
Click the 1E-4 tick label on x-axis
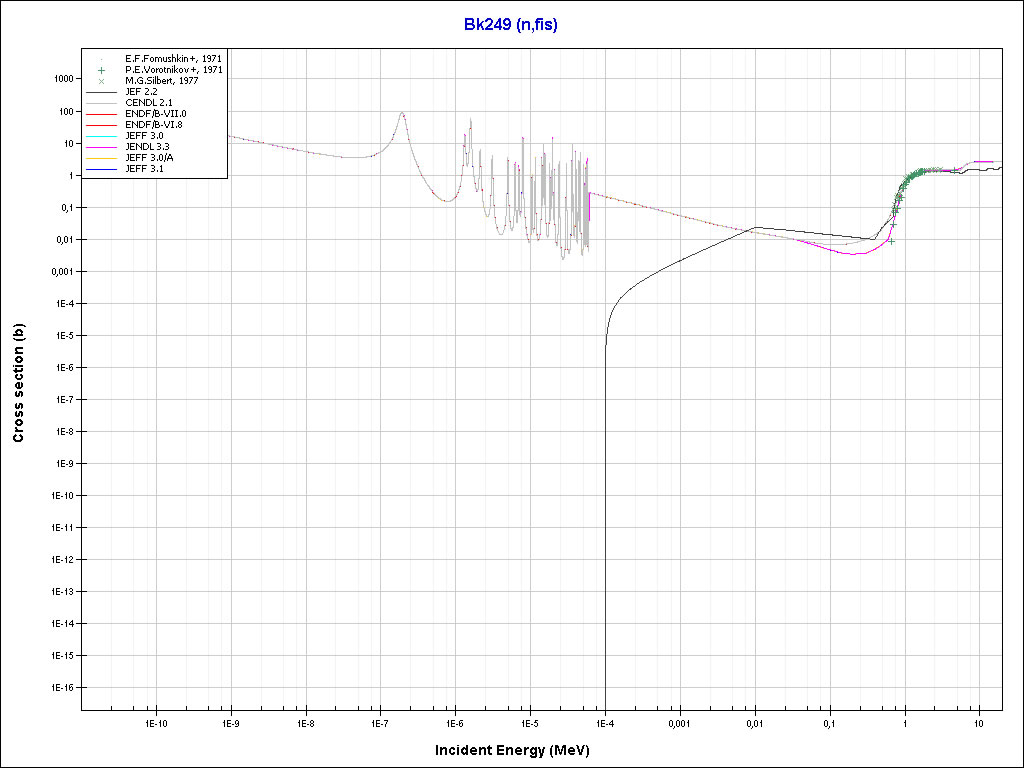click(604, 721)
